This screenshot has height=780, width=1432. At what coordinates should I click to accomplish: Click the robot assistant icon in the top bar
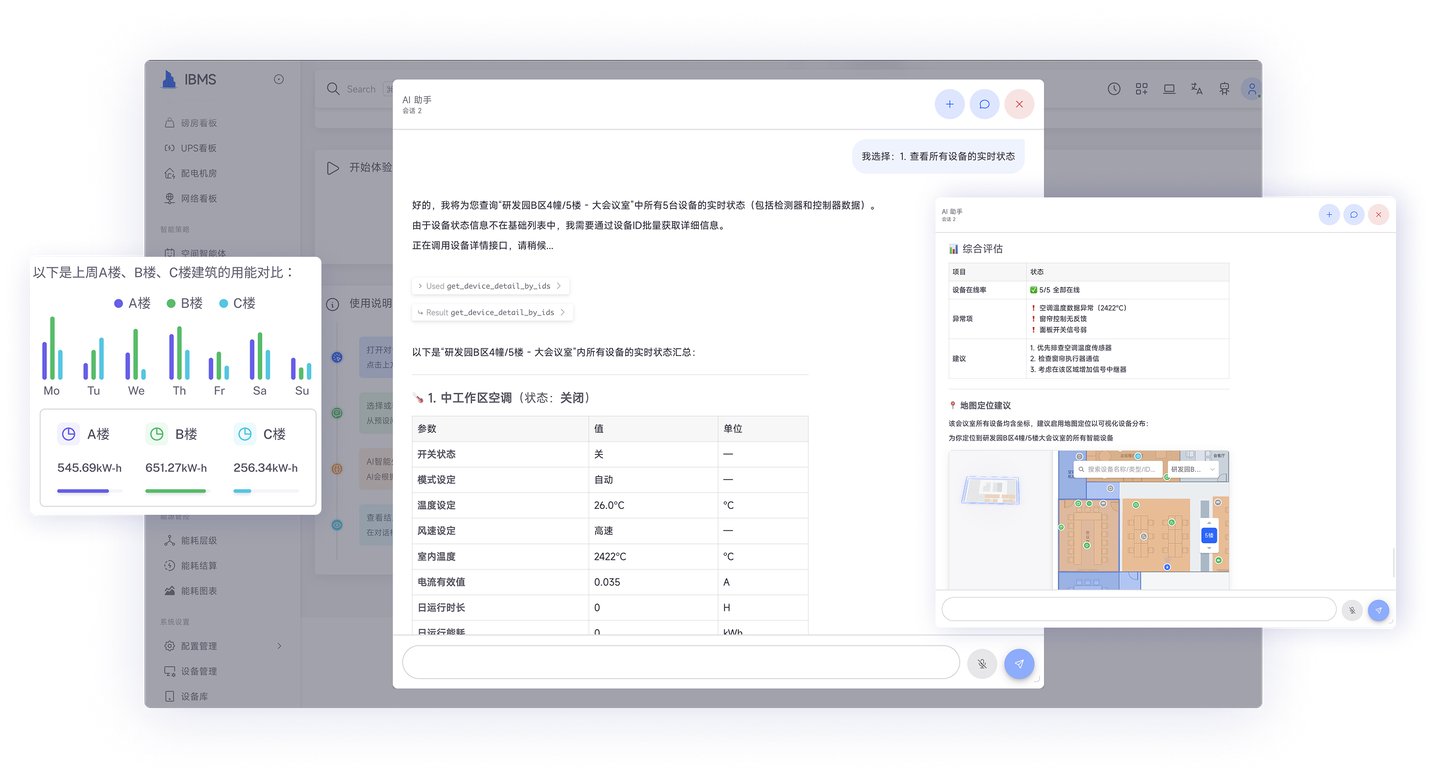[x=1224, y=89]
